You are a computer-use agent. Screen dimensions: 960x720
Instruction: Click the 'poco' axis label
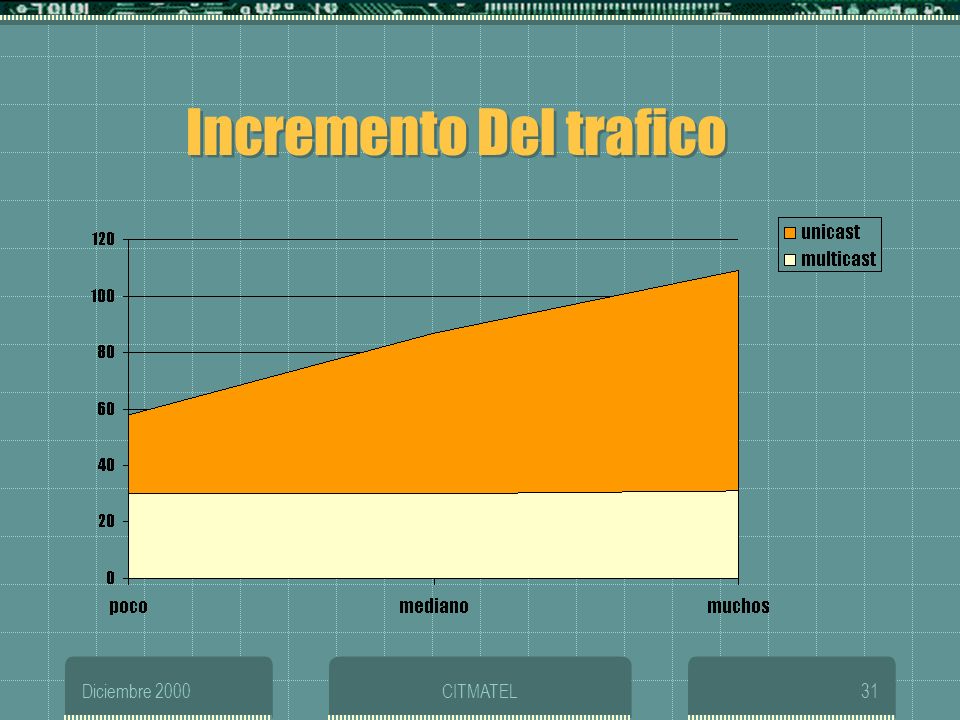(128, 606)
